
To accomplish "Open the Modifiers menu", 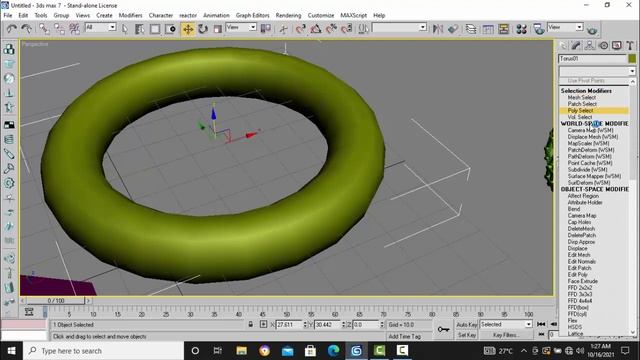I will [130, 15].
